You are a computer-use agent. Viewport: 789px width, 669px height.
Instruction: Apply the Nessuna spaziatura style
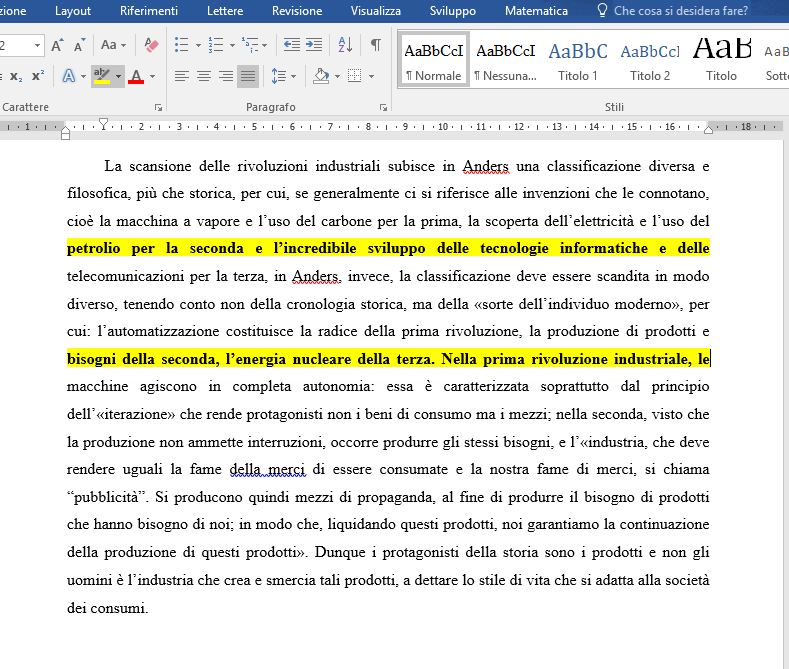(506, 60)
